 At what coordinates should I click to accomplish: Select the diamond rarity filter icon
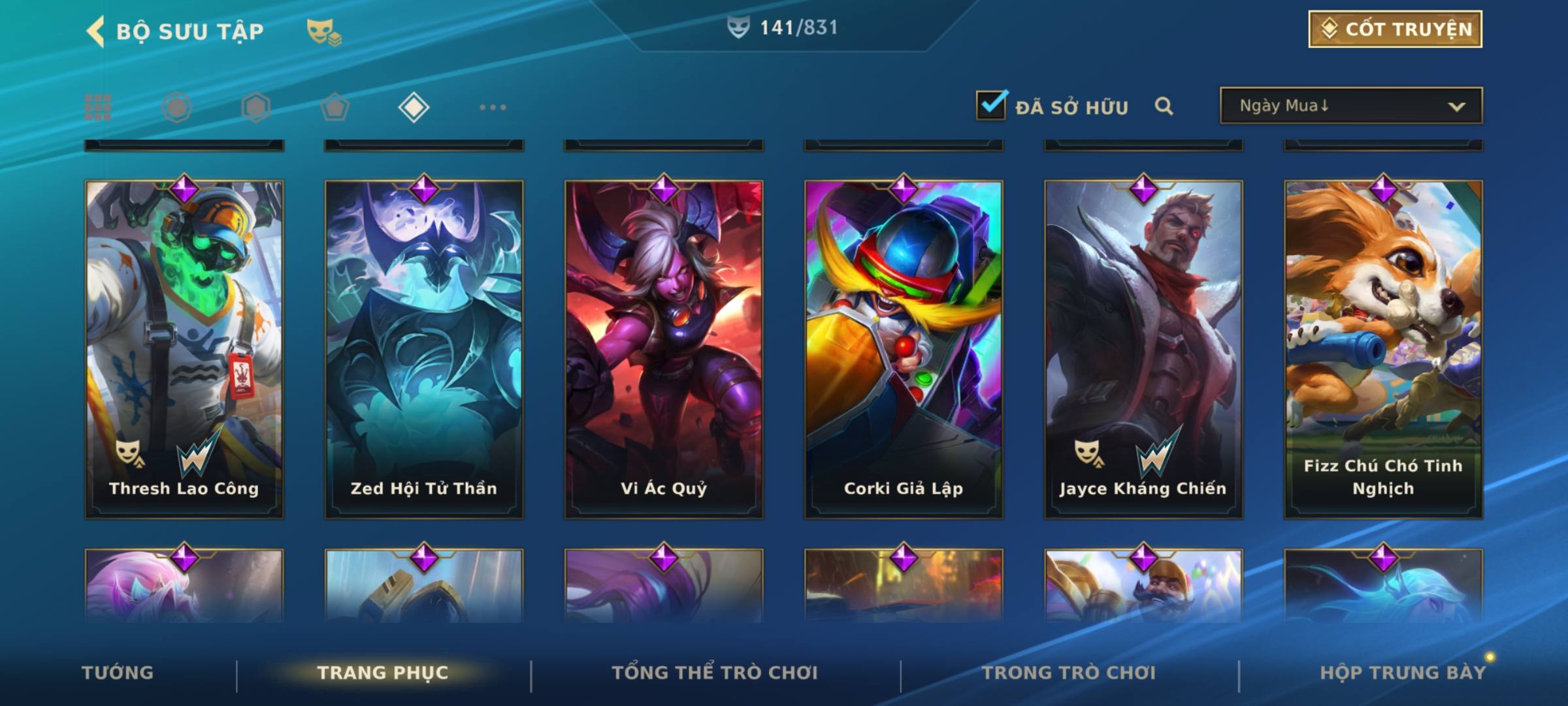tap(414, 107)
